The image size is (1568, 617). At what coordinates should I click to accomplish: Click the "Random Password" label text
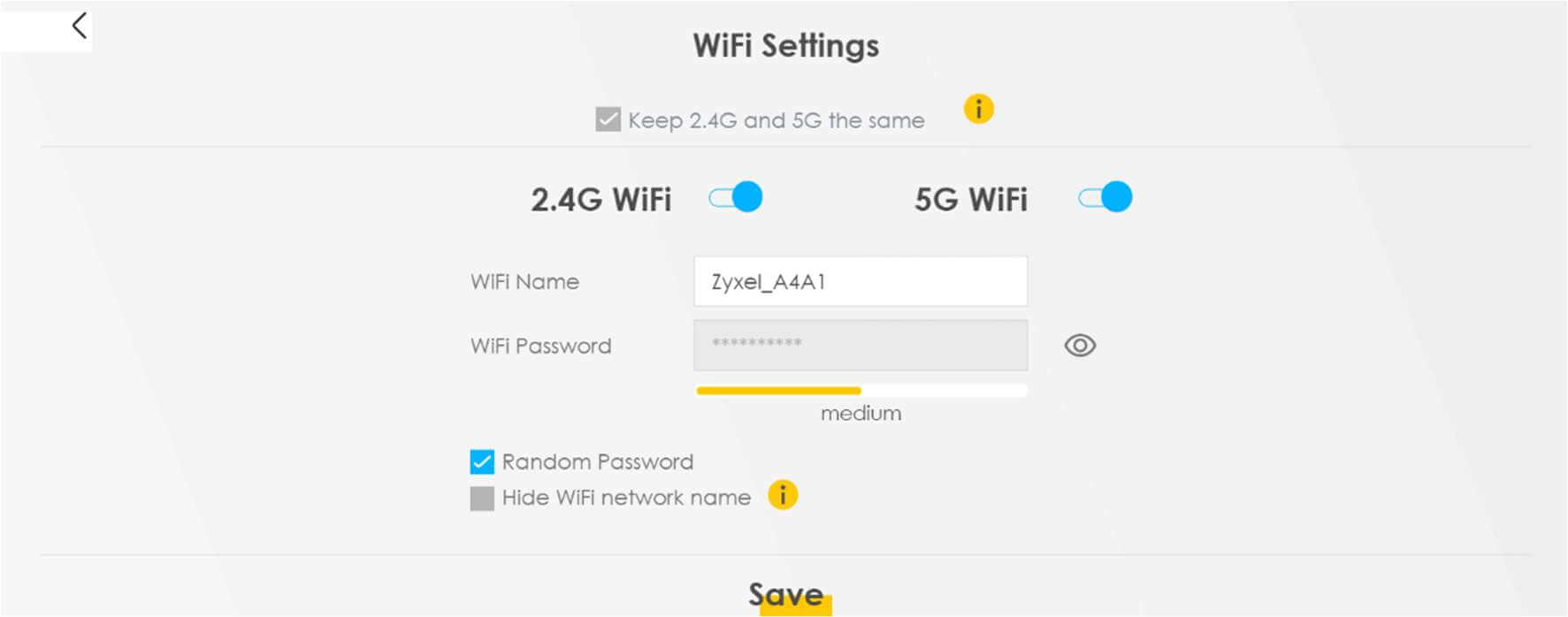tap(597, 462)
